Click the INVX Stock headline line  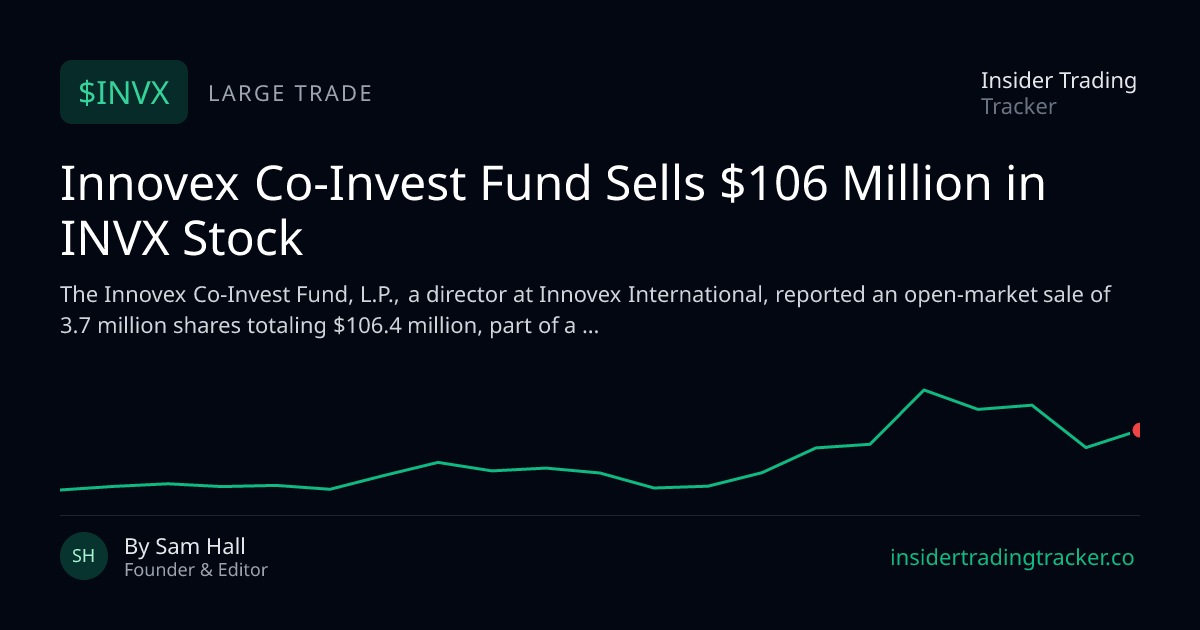(181, 238)
